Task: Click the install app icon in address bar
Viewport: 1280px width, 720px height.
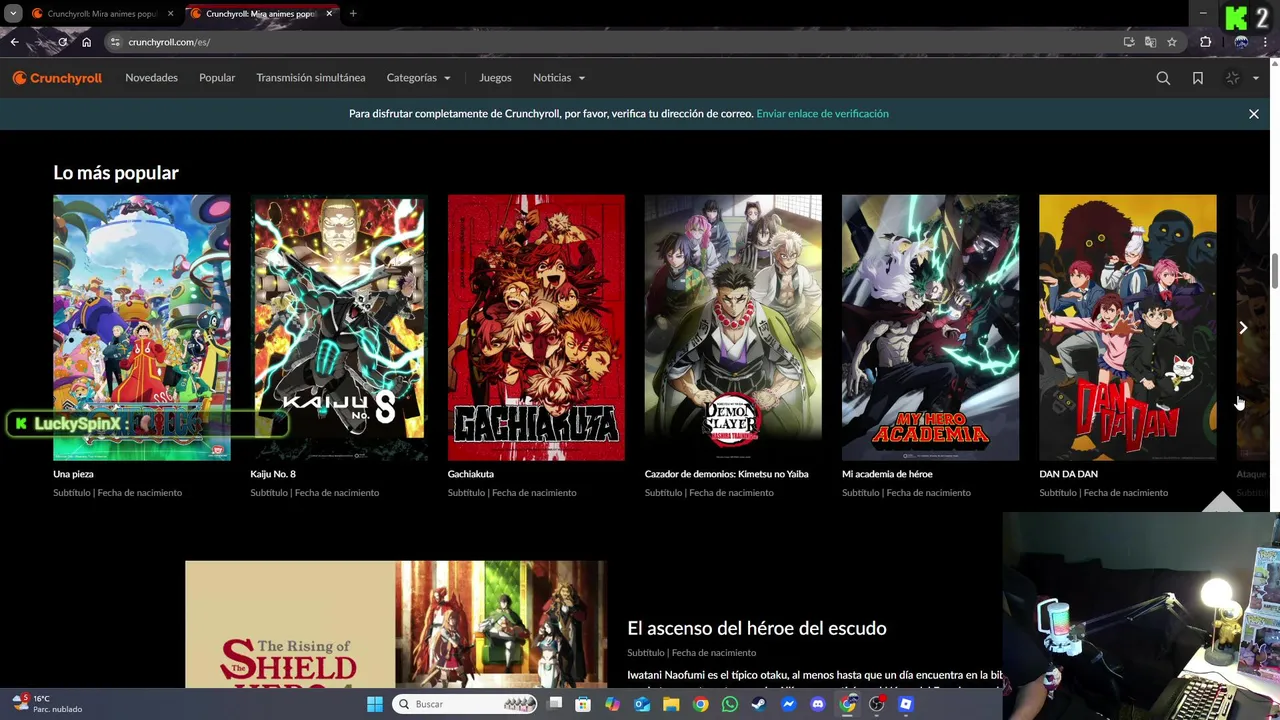Action: (x=1129, y=42)
